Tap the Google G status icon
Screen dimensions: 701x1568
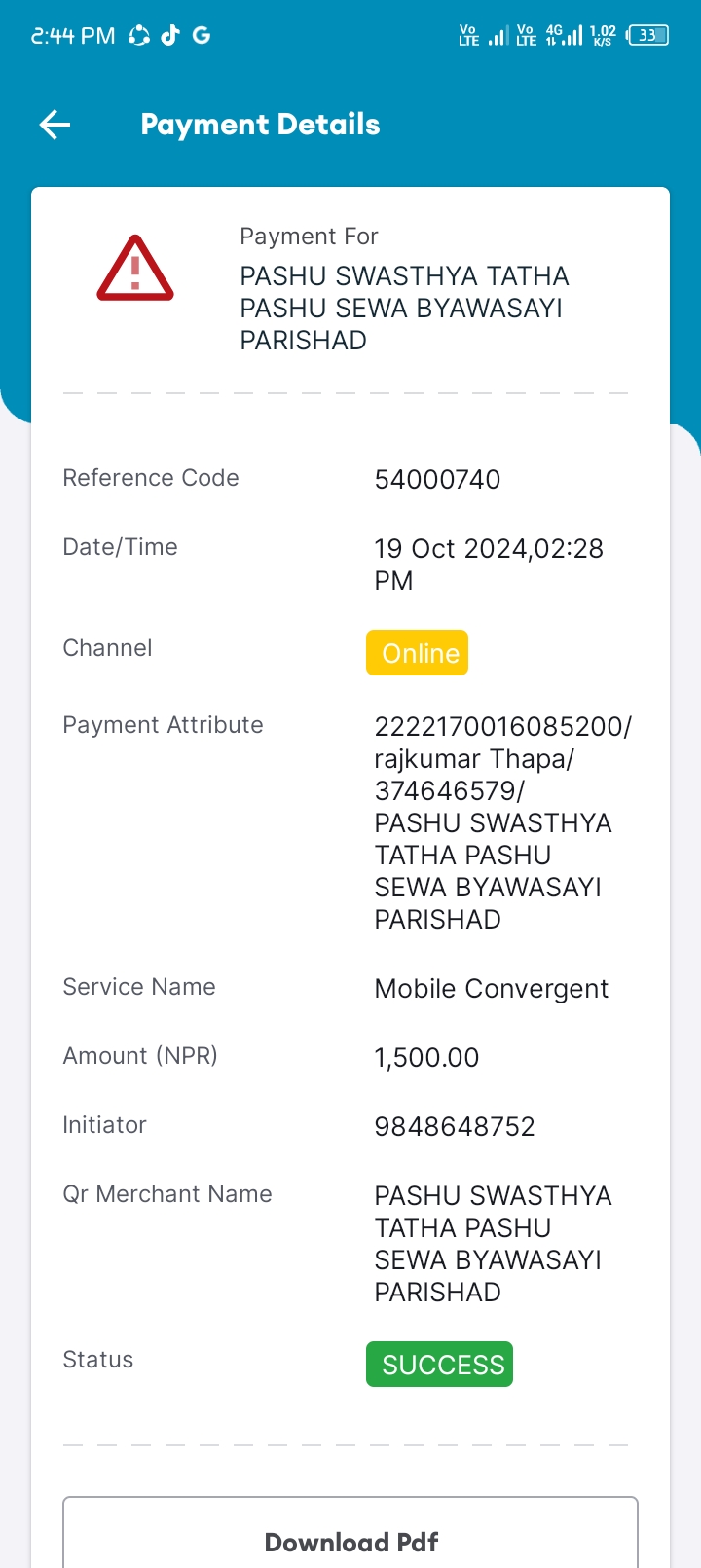[x=202, y=35]
